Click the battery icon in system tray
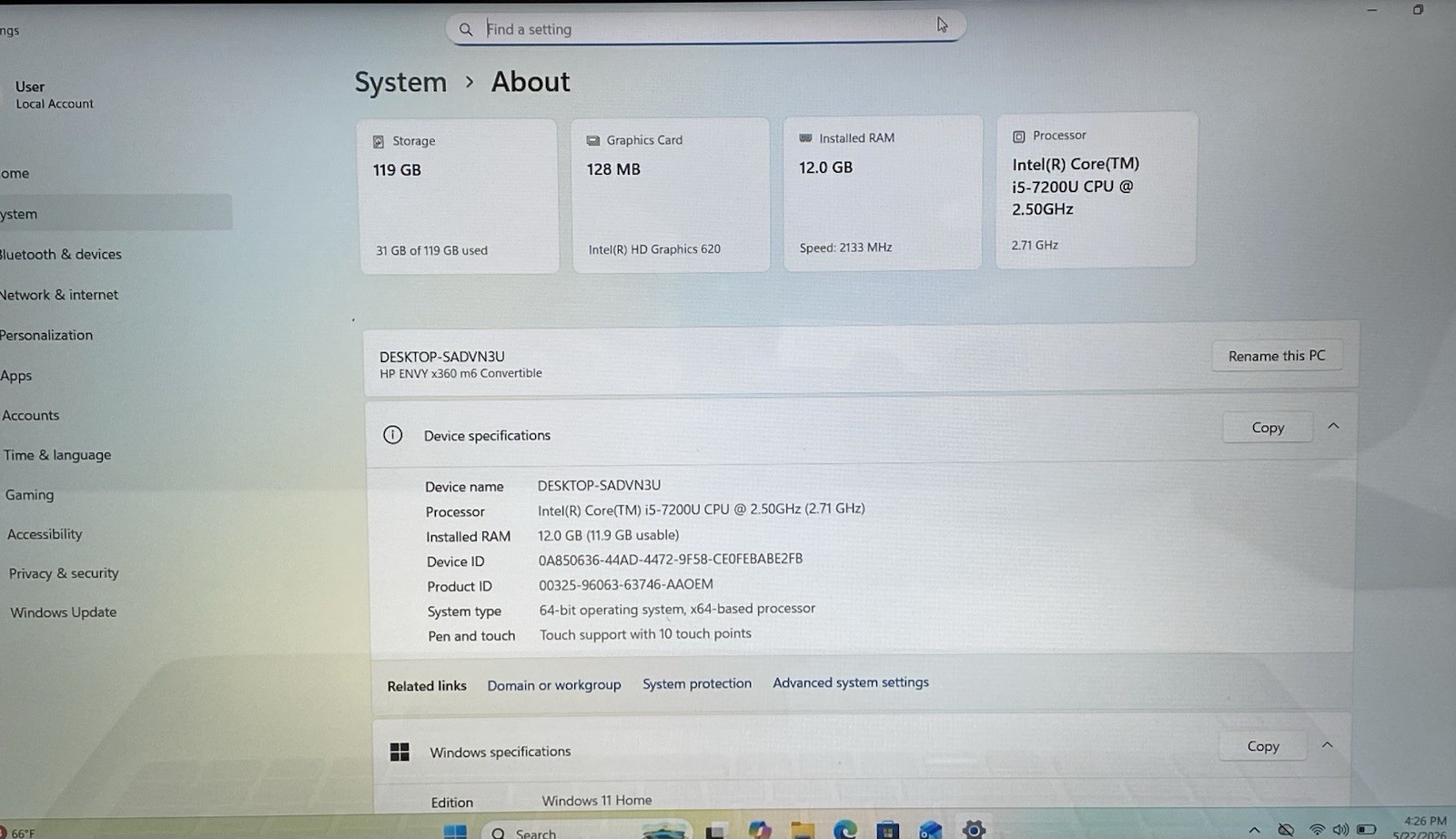Viewport: 1456px width, 839px height. pyautogui.click(x=1366, y=830)
